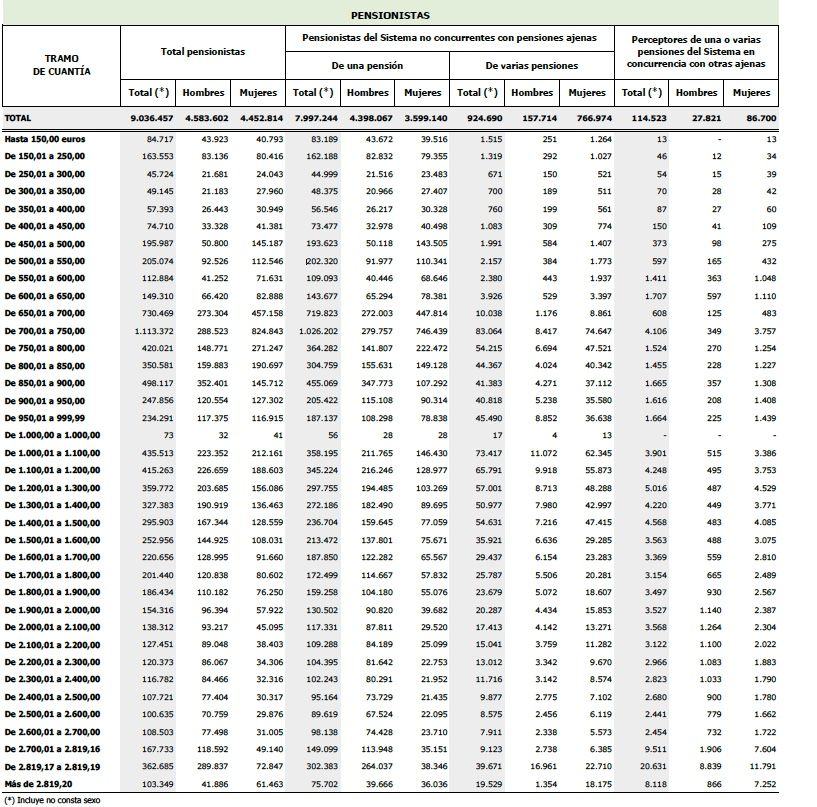Image resolution: width=817 pixels, height=807 pixels.
Task: Select the TRAMO DE CUANTÍA column header
Action: 61,65
